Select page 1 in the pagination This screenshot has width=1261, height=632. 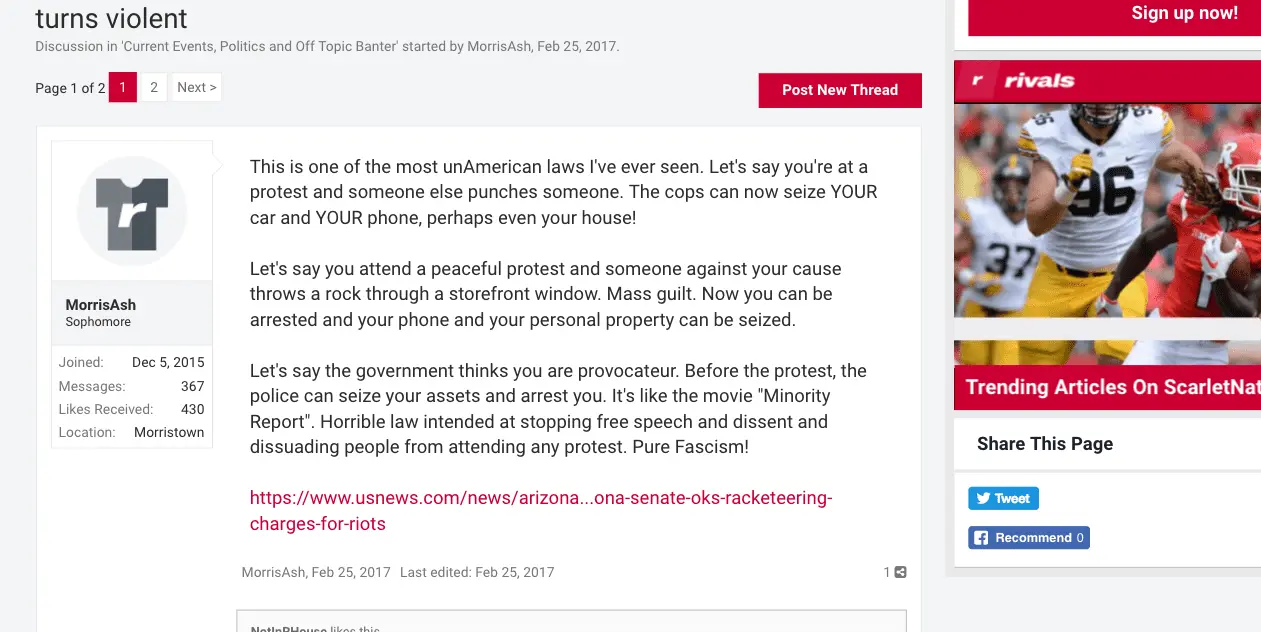pyautogui.click(x=123, y=88)
